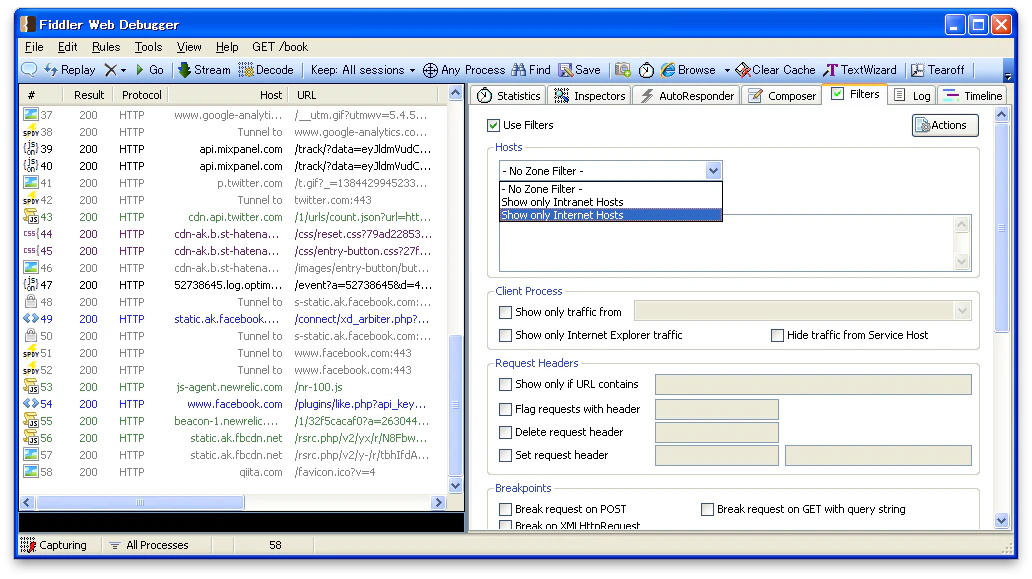Screen dimensions: 1032x579
Task: Click All Processes filter in status bar
Action: tap(149, 545)
